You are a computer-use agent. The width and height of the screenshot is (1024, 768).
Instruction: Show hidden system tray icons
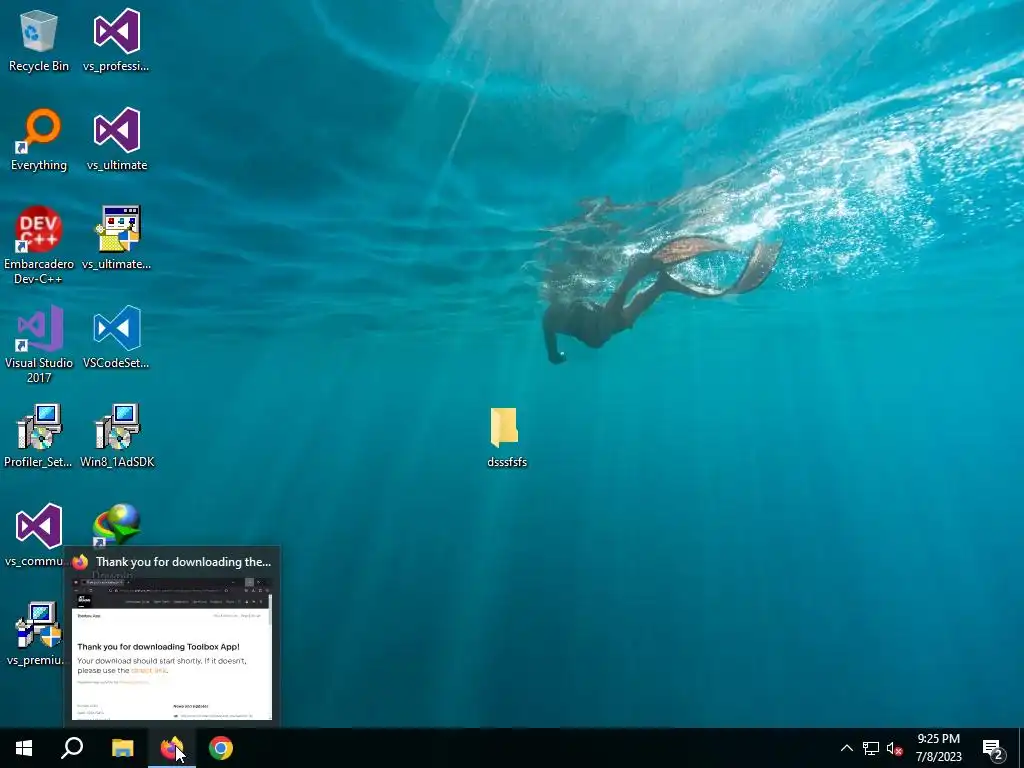pos(846,748)
